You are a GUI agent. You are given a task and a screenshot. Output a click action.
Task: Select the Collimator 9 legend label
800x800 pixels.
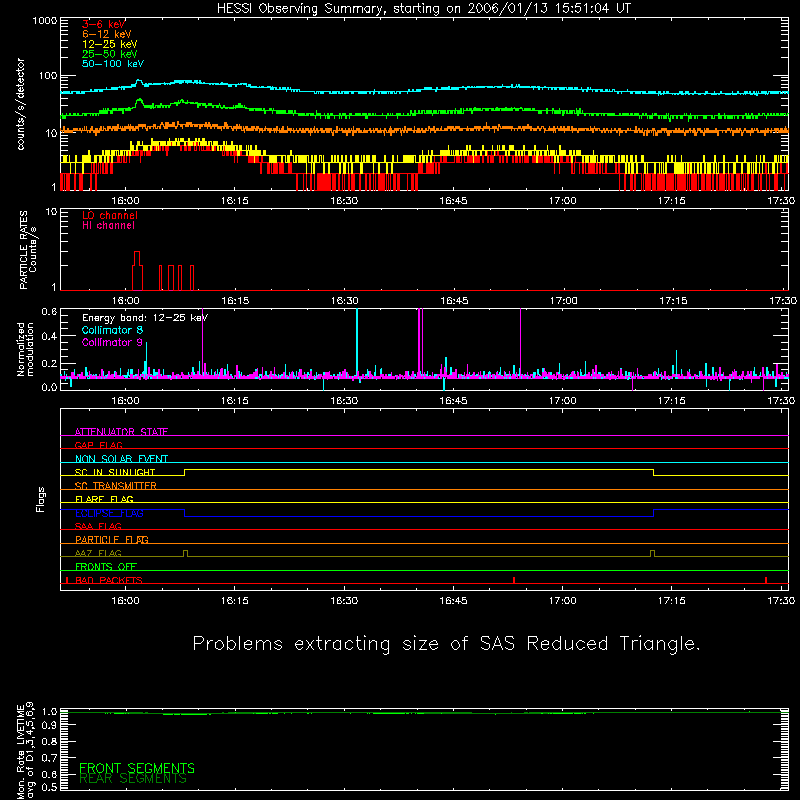112,342
